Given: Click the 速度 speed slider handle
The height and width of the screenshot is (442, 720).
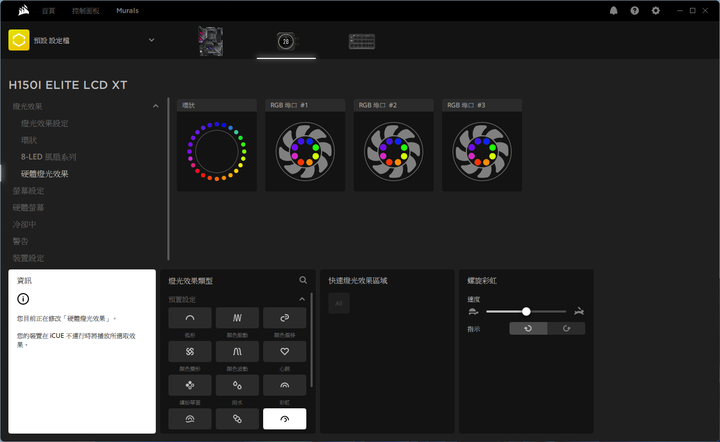Looking at the screenshot, I should click(526, 312).
